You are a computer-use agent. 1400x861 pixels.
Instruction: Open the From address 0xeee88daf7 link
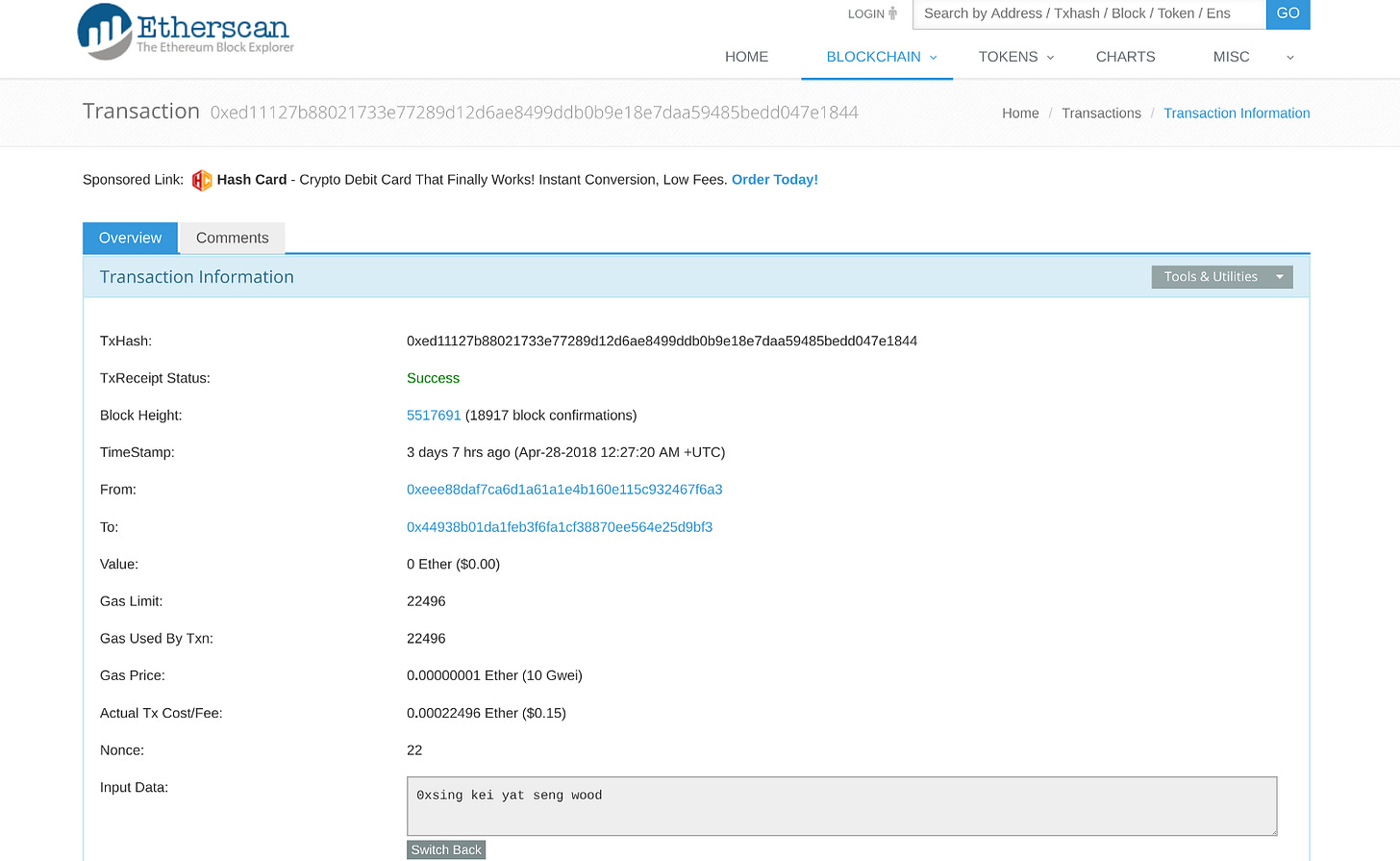pyautogui.click(x=564, y=490)
